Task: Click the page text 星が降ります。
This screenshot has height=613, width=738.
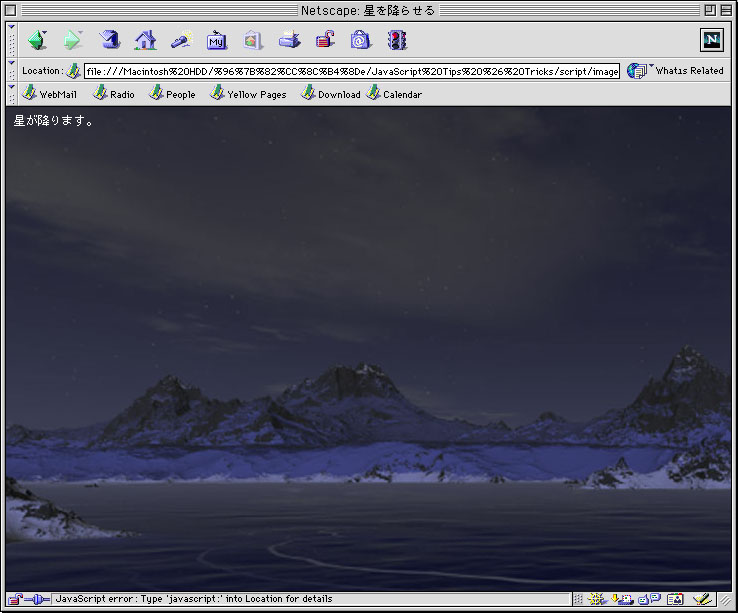Action: [x=53, y=121]
